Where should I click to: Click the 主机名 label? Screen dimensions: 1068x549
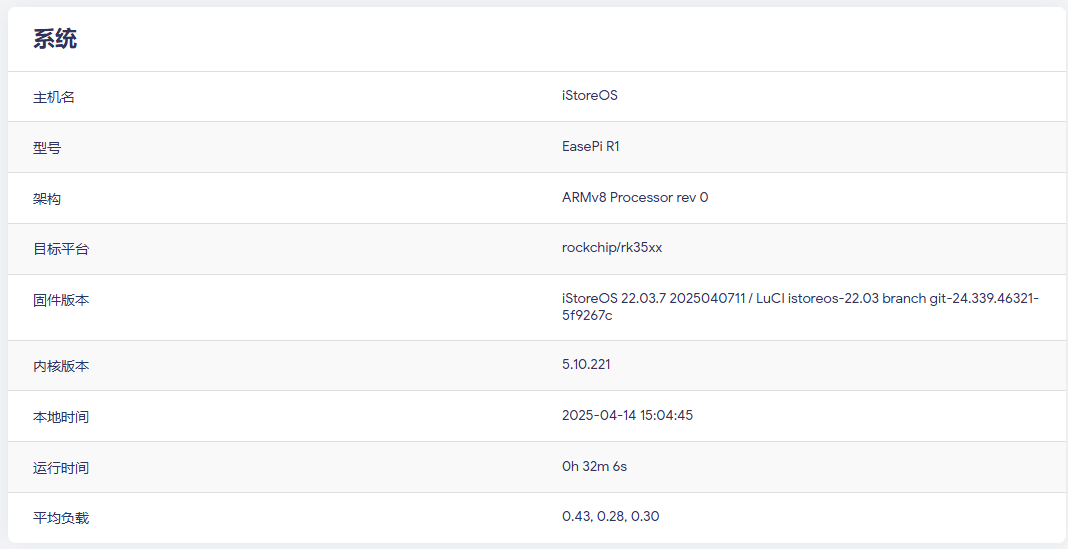click(x=54, y=97)
